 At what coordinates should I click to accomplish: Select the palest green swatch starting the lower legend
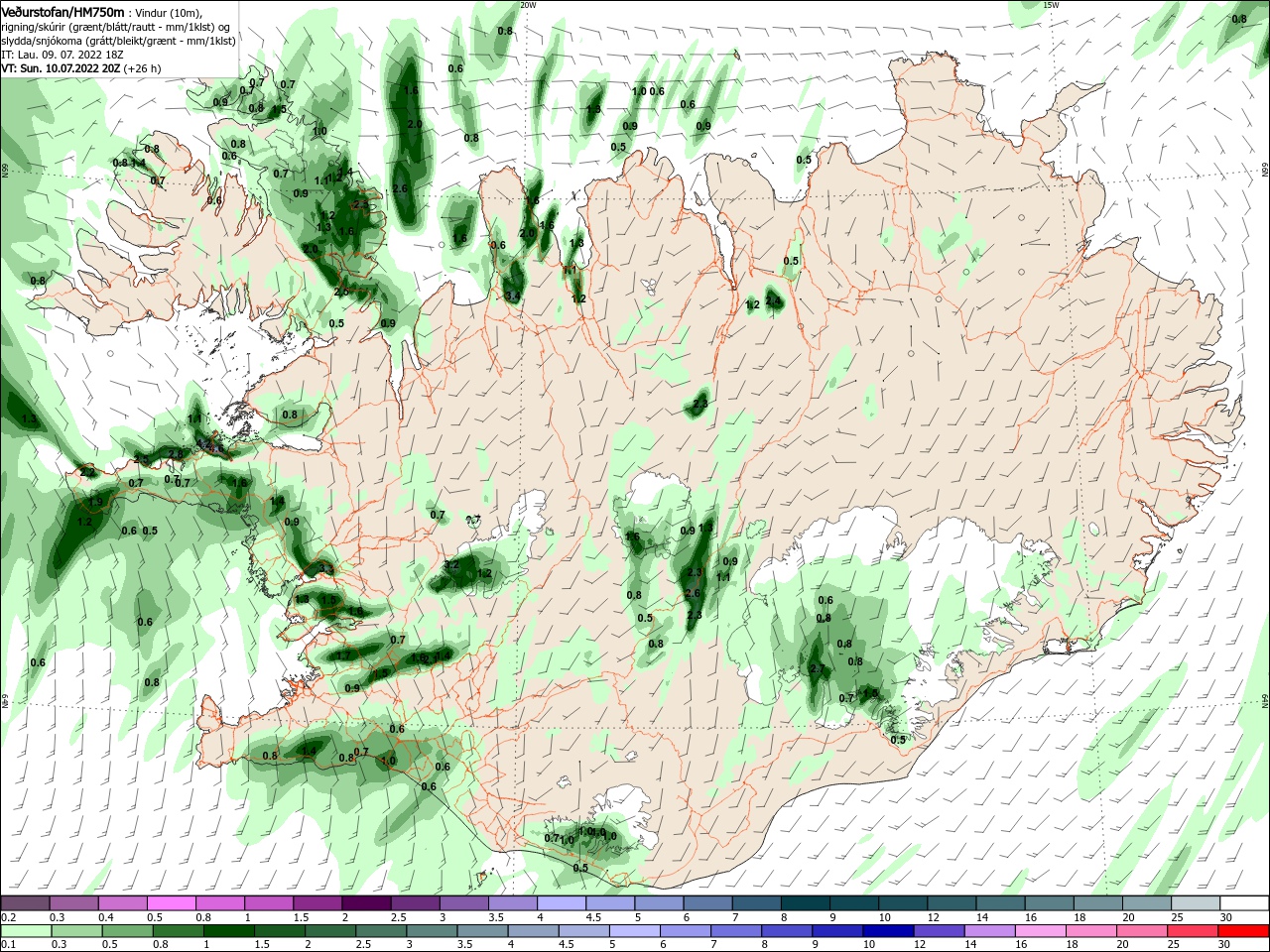click(26, 932)
